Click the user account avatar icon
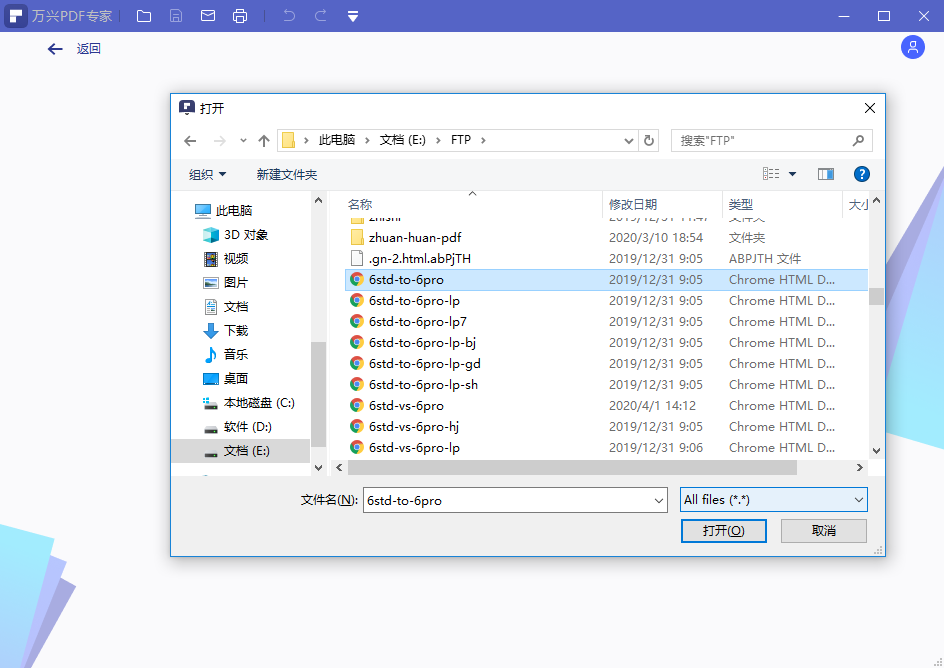The width and height of the screenshot is (944, 668). (912, 47)
